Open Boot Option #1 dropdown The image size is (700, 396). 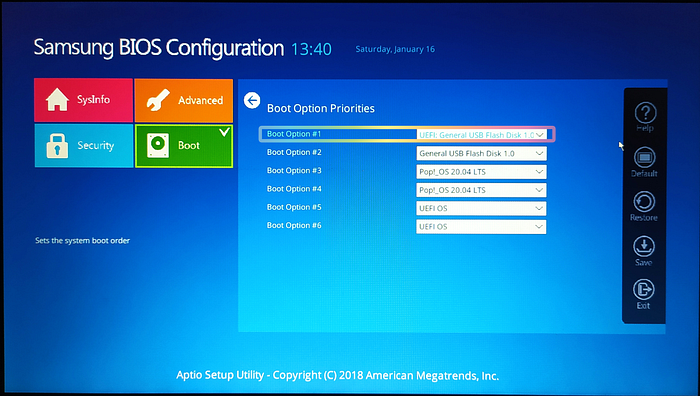[x=482, y=135]
